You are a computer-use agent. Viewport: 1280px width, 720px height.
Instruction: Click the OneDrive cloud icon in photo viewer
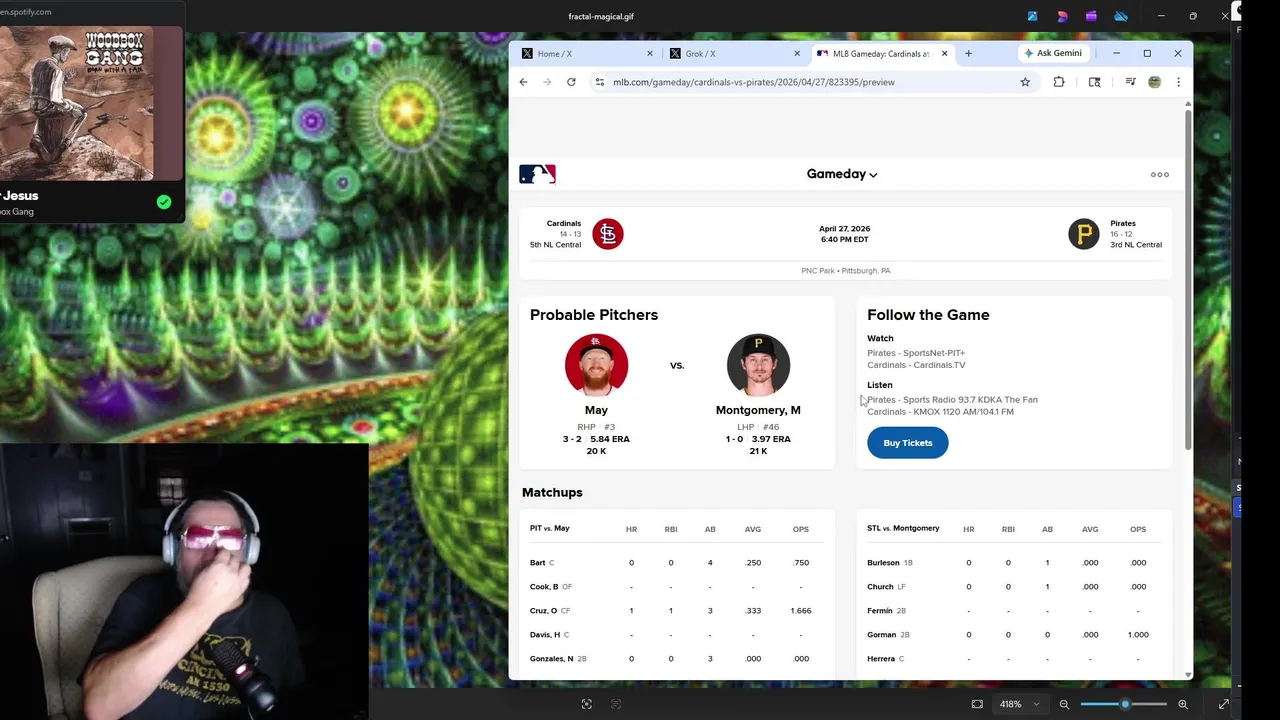coord(1121,16)
